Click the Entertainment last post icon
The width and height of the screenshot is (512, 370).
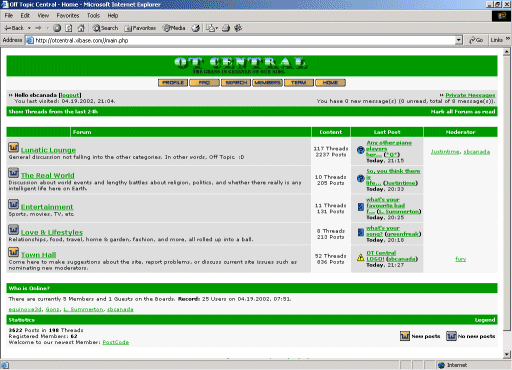tap(360, 207)
